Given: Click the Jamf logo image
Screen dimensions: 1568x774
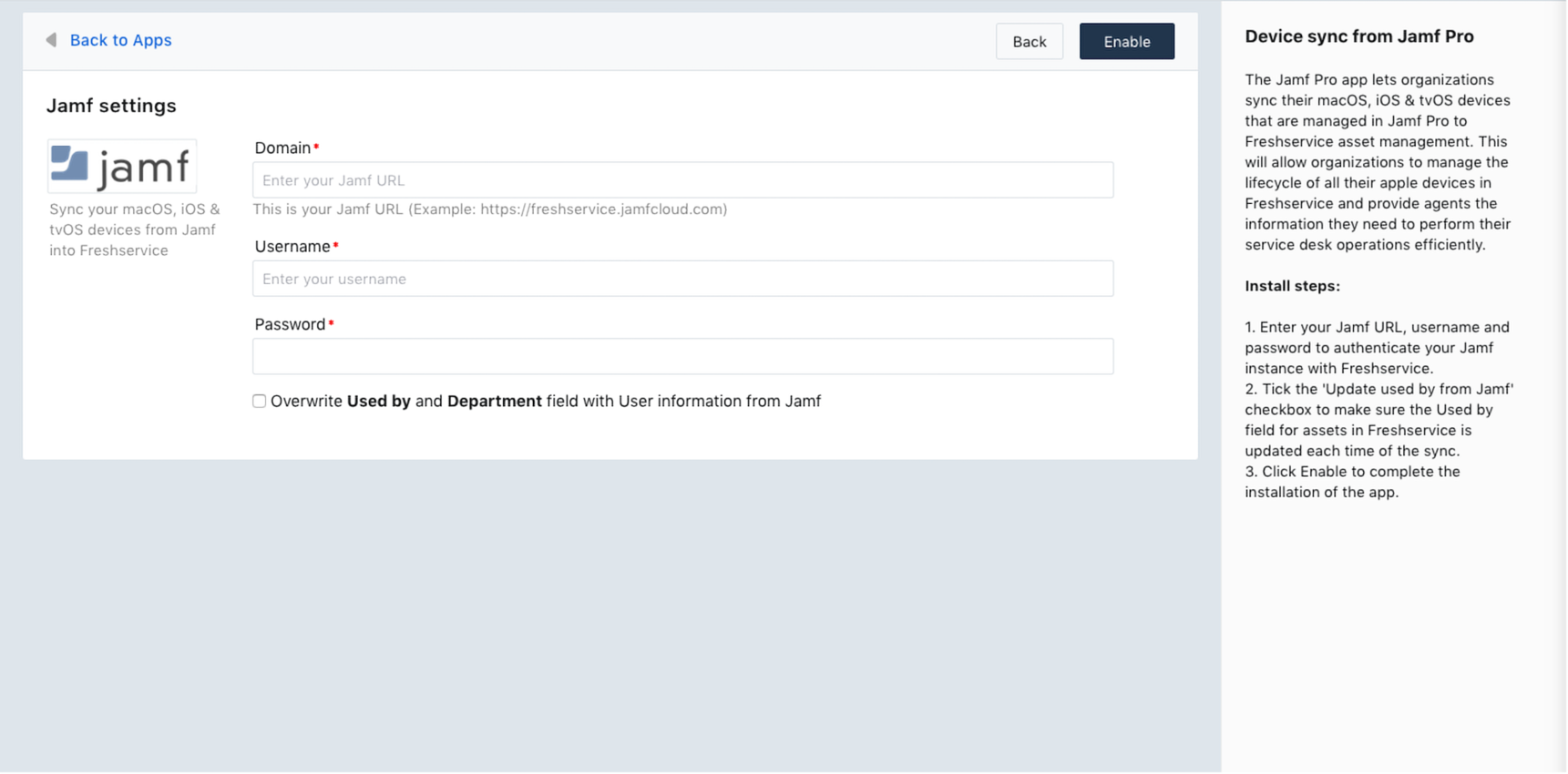Looking at the screenshot, I should (x=122, y=166).
